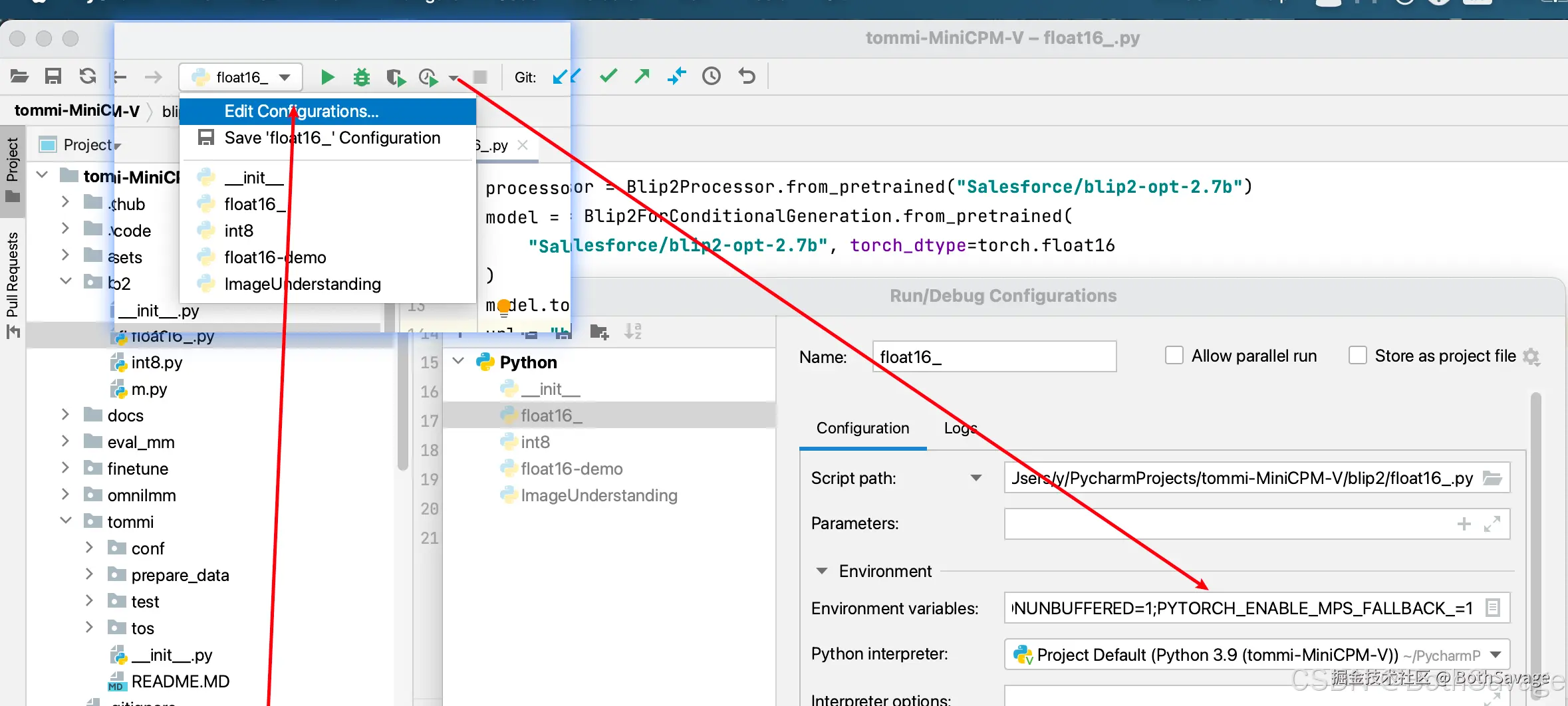
Task: Click the Git commit checkmark icon
Action: coord(608,76)
